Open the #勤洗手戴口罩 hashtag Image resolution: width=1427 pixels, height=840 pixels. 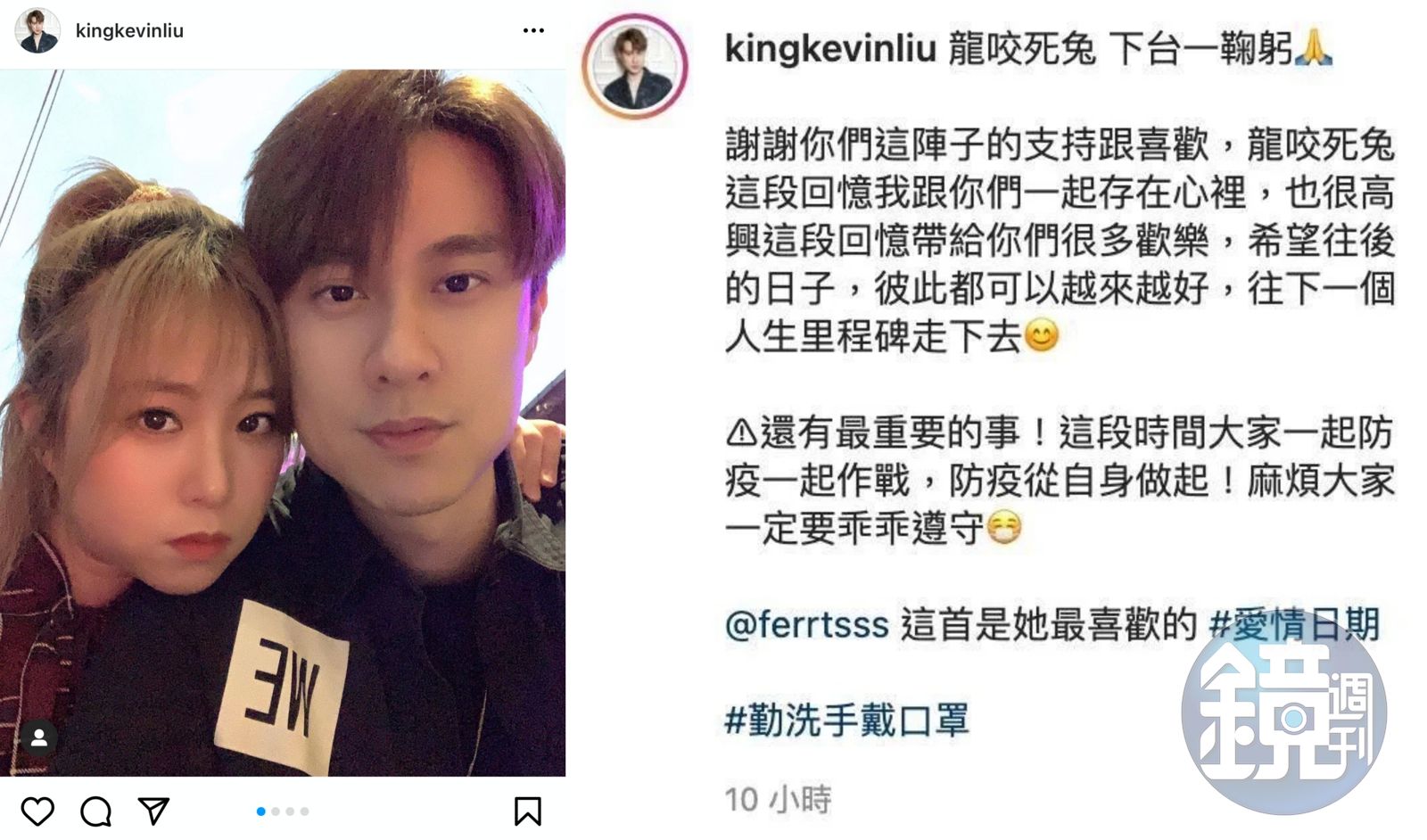(846, 720)
